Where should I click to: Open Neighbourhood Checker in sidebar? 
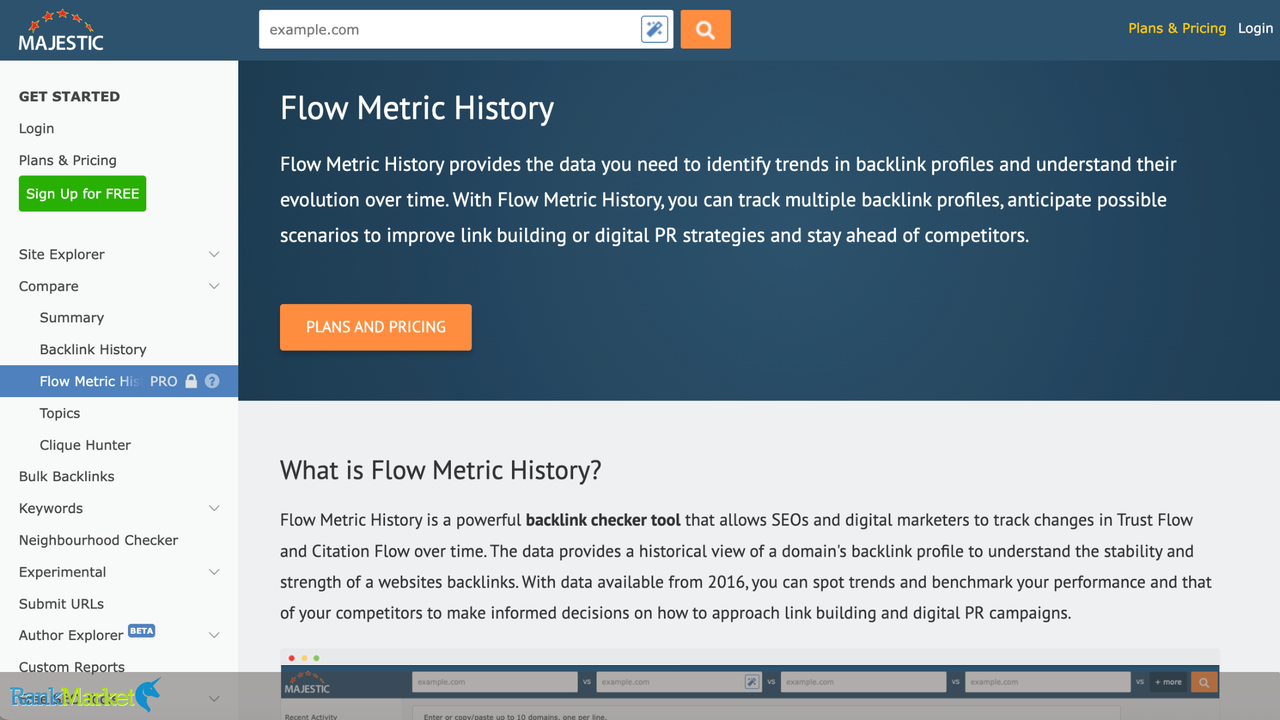click(99, 540)
